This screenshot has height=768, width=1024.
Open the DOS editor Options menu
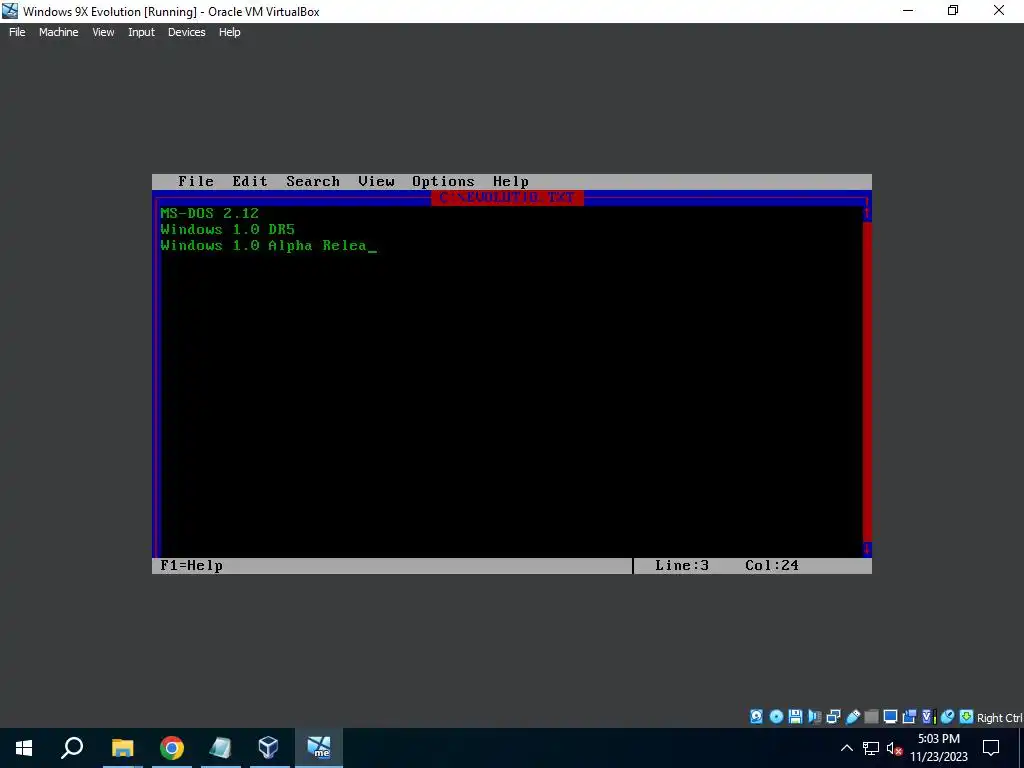(443, 182)
